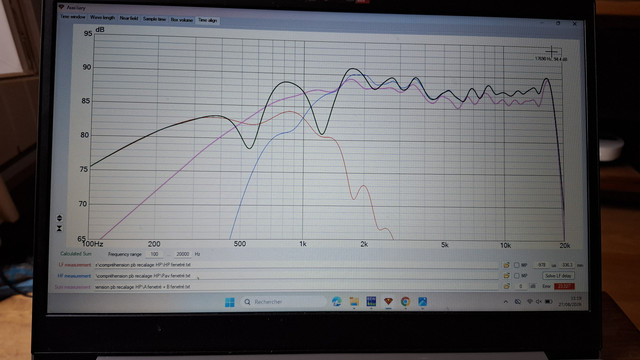Maximize the Auxiliary window

[x=558, y=23]
